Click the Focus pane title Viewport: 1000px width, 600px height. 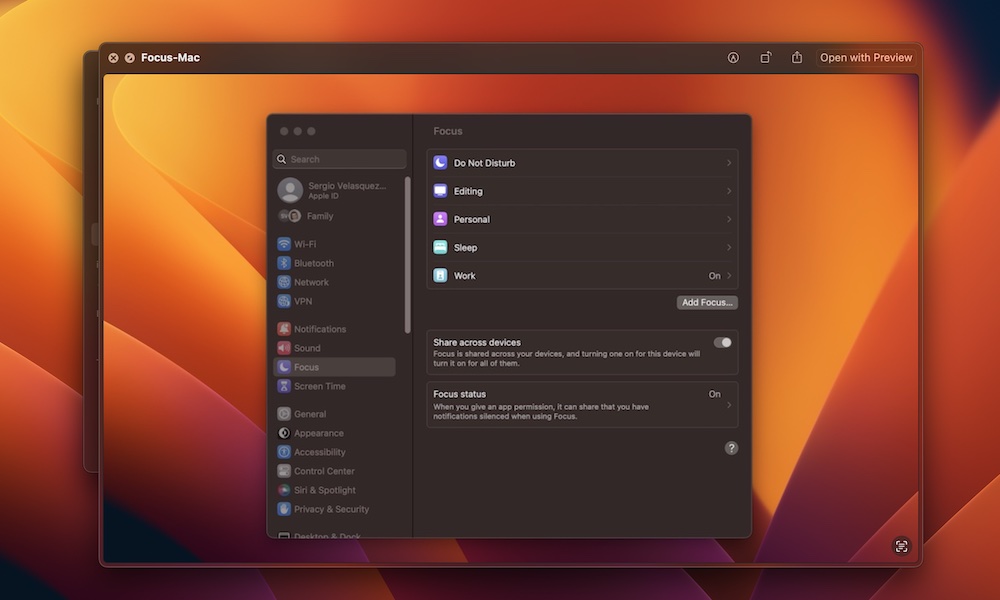coord(448,131)
